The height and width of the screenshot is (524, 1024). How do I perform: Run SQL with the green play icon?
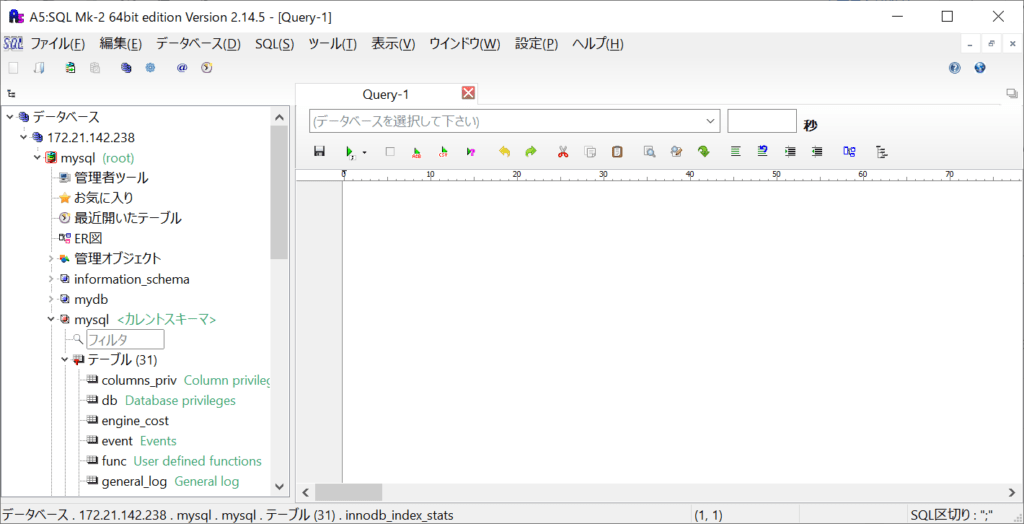click(350, 152)
